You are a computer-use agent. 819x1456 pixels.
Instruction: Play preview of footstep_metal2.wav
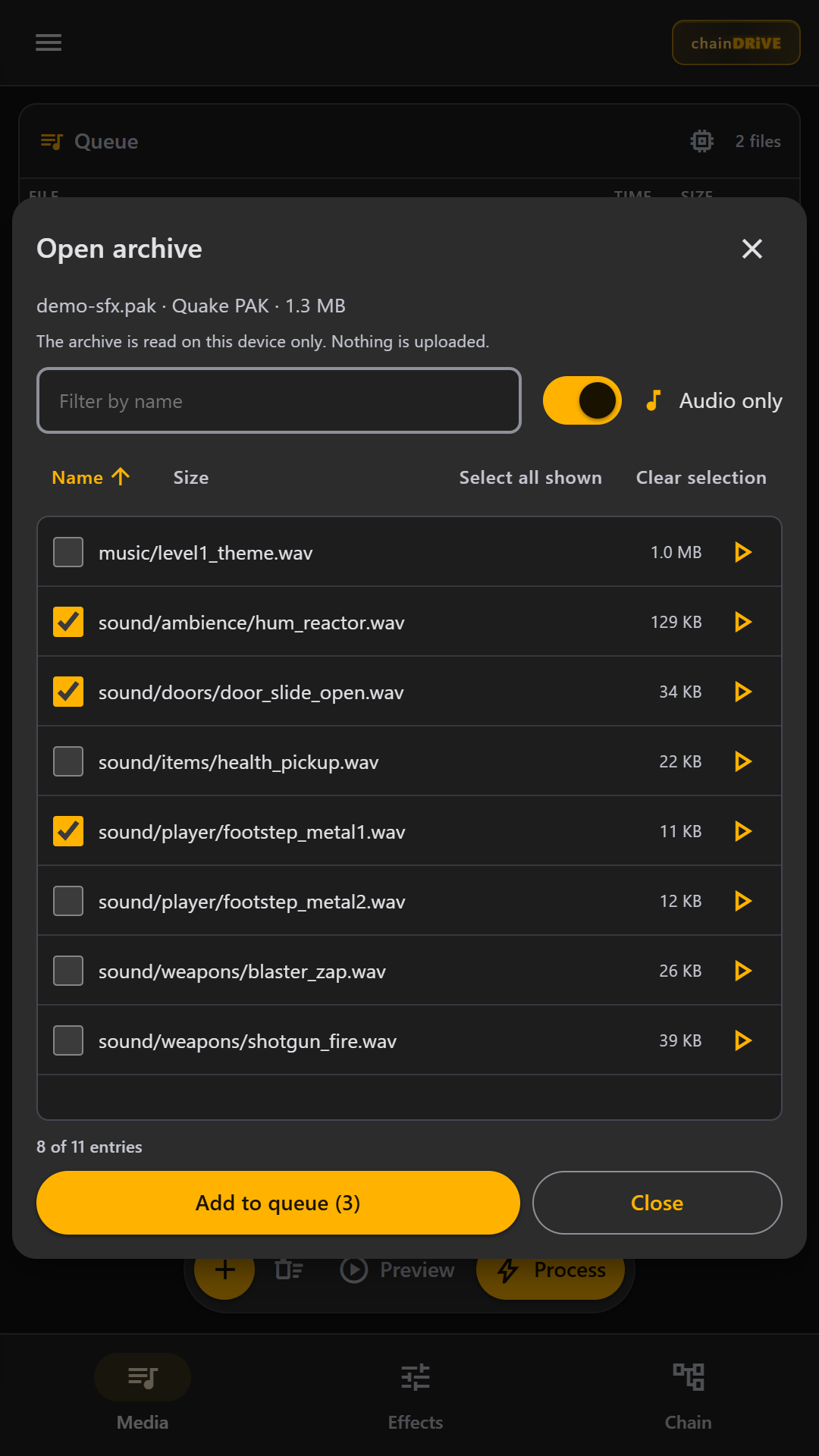click(743, 901)
